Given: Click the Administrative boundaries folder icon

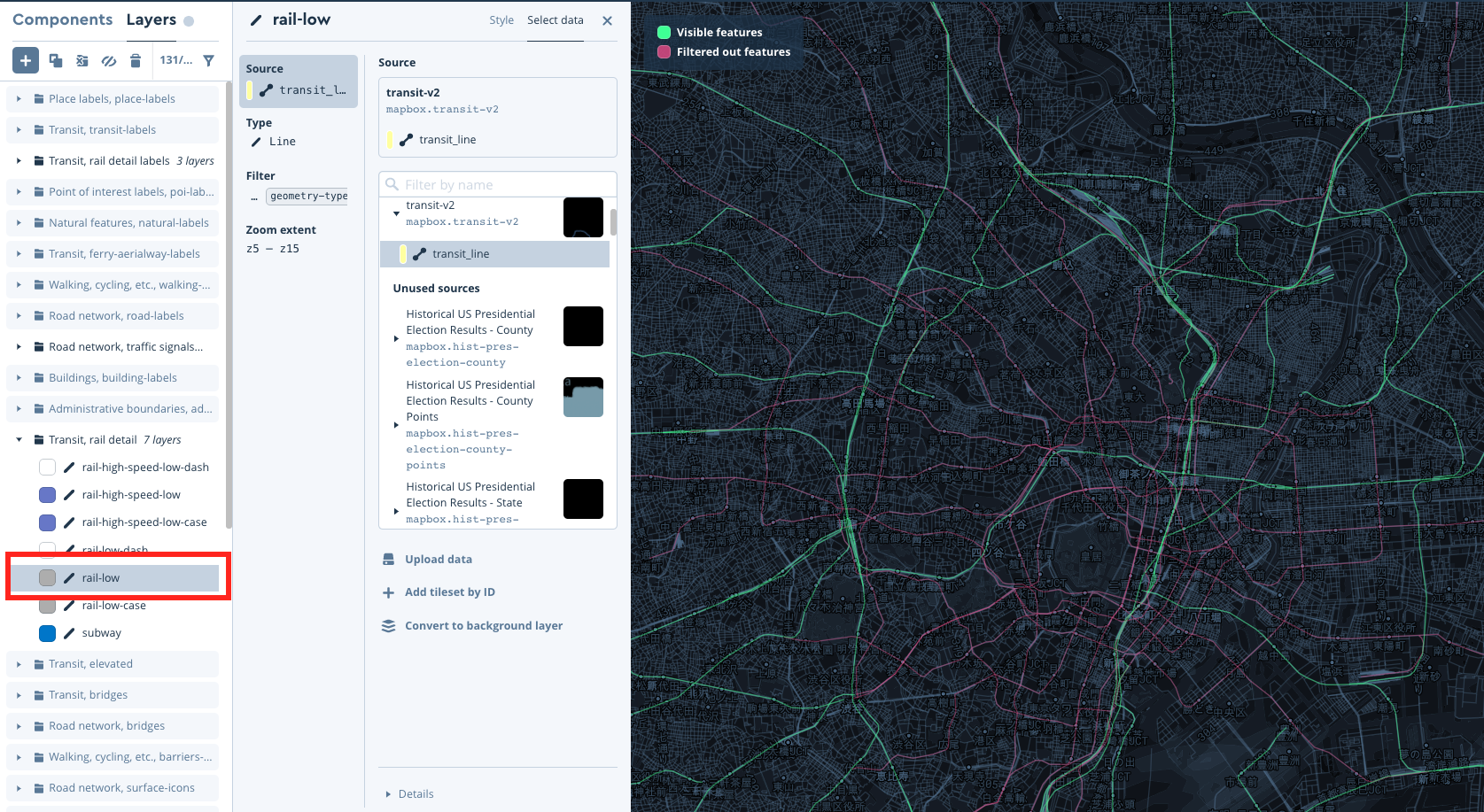Looking at the screenshot, I should 39,409.
